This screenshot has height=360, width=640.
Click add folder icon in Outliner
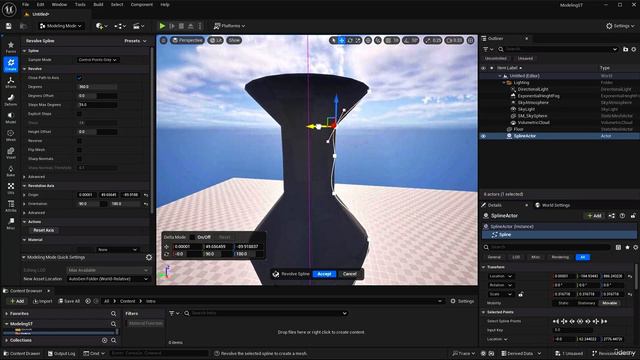[625, 49]
